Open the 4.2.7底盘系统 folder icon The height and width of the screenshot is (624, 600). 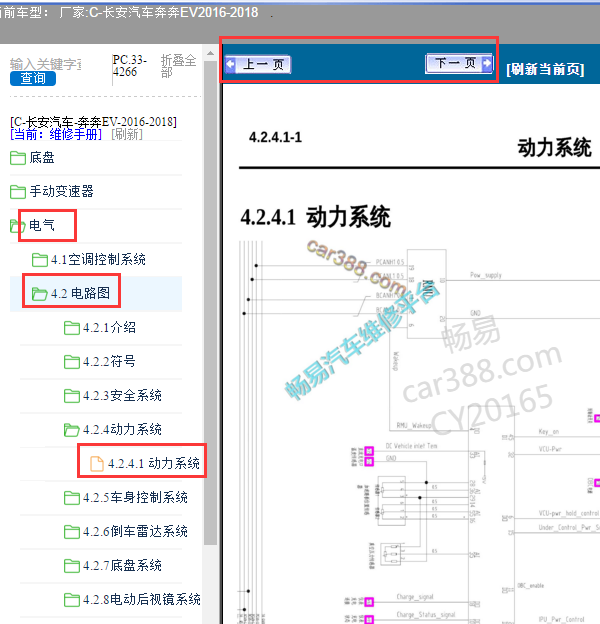[72, 566]
